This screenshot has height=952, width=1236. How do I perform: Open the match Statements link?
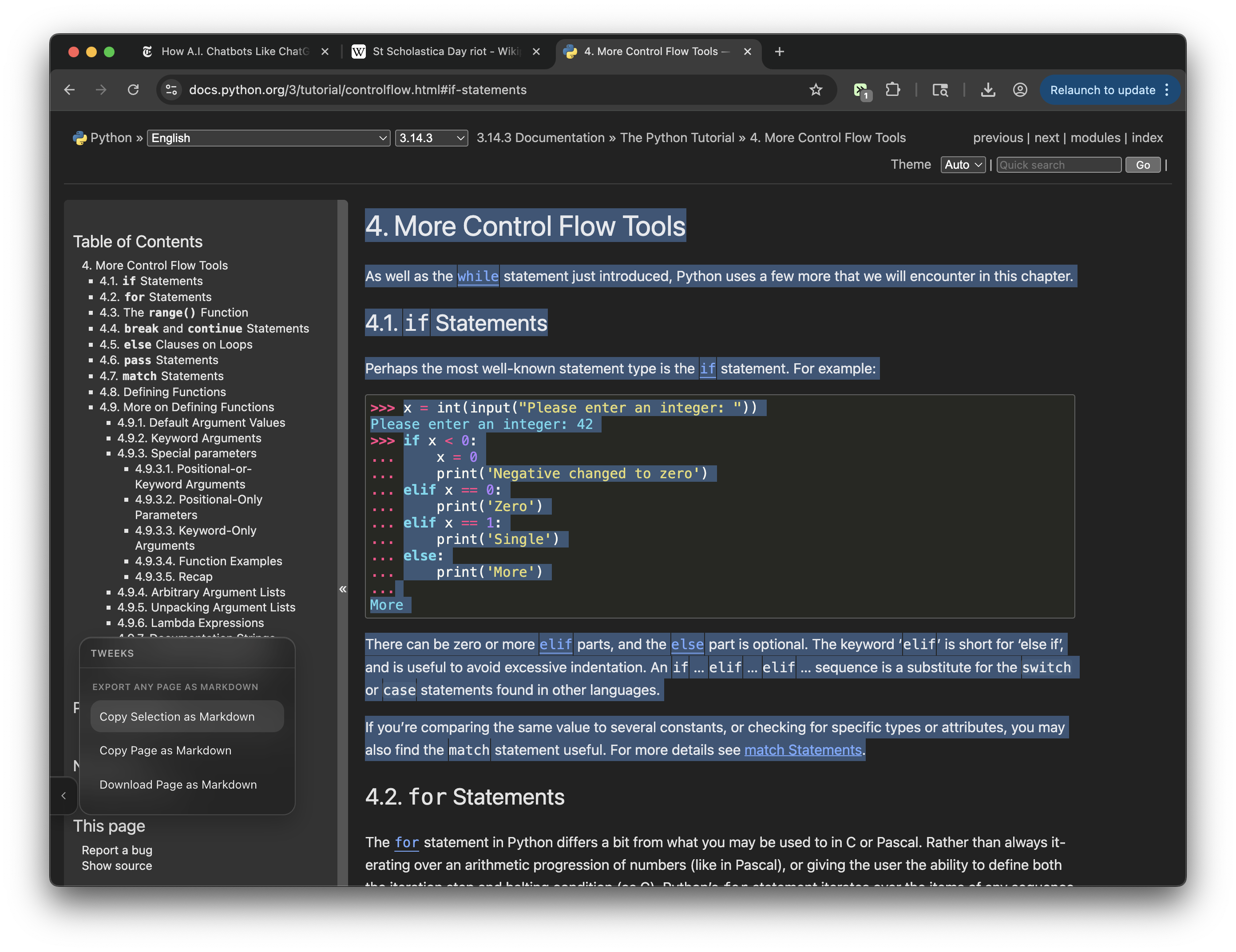803,750
